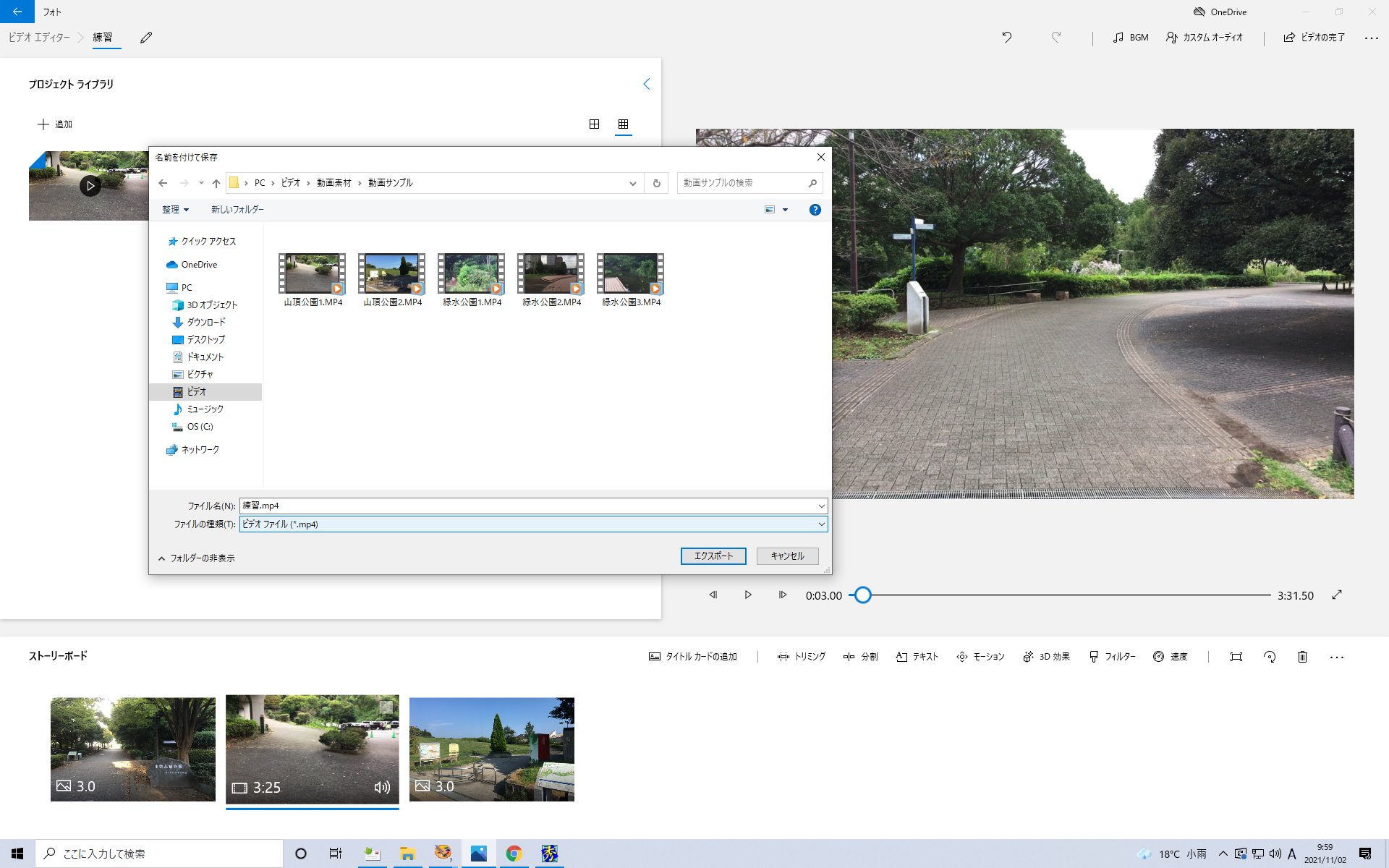Open the BGM background music option

click(x=1131, y=38)
